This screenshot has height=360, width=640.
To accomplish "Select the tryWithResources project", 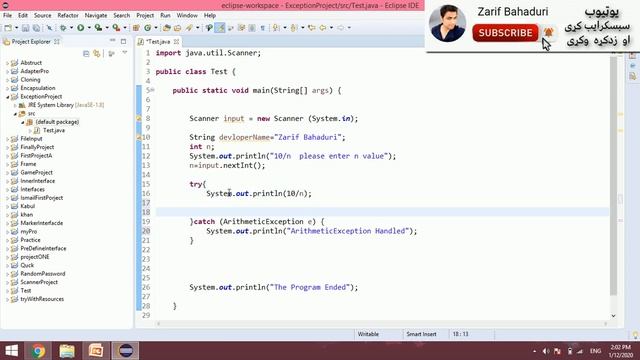I will click(x=42, y=299).
